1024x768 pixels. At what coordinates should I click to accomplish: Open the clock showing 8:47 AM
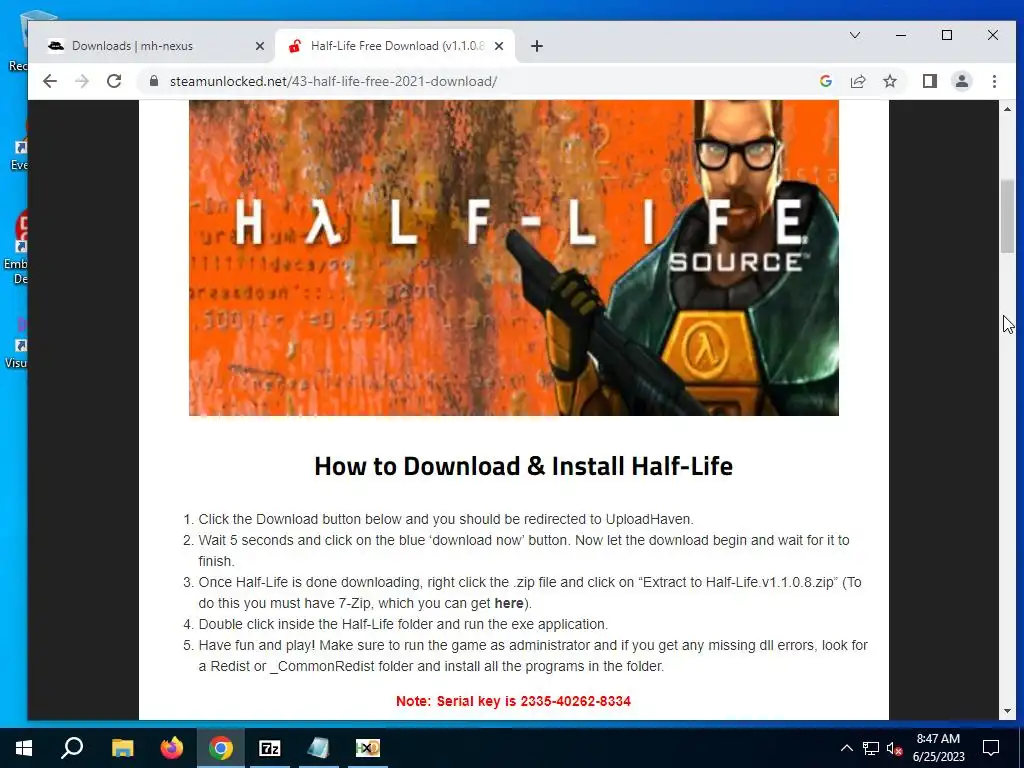coord(938,748)
